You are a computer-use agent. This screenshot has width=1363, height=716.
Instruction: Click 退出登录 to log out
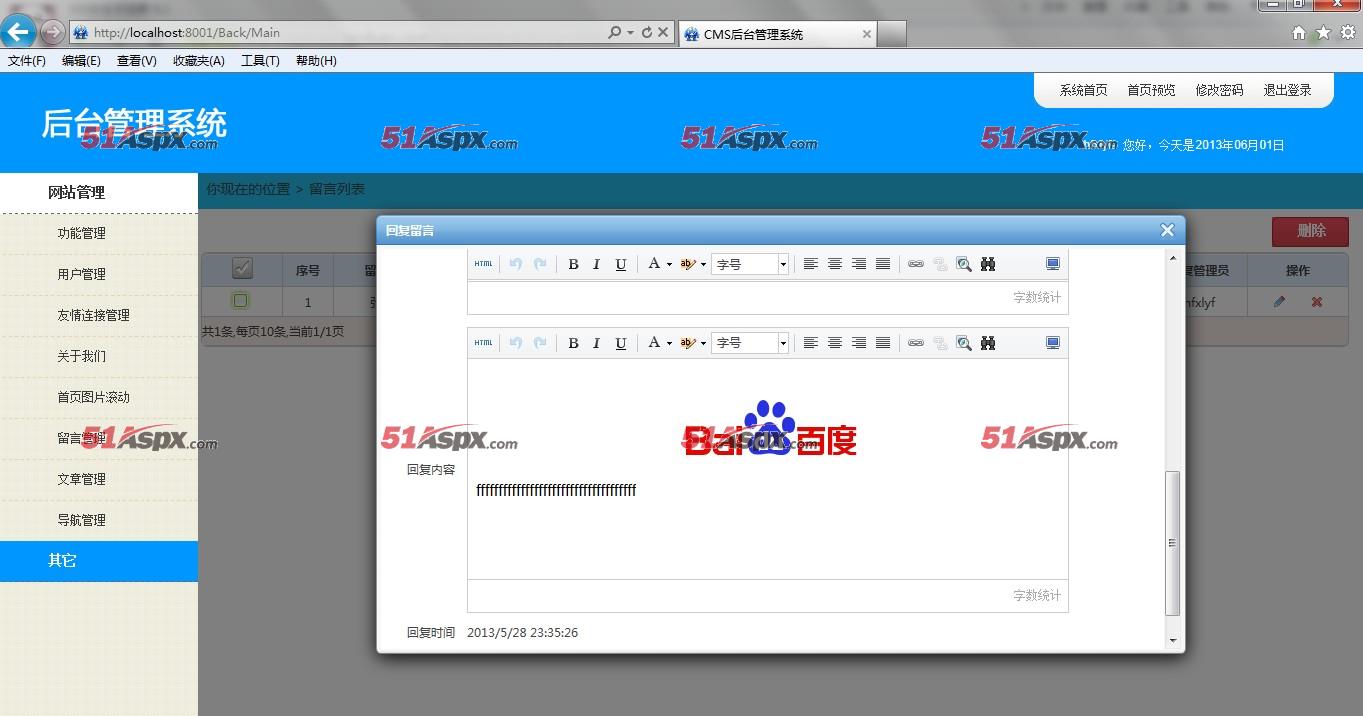[x=1288, y=90]
